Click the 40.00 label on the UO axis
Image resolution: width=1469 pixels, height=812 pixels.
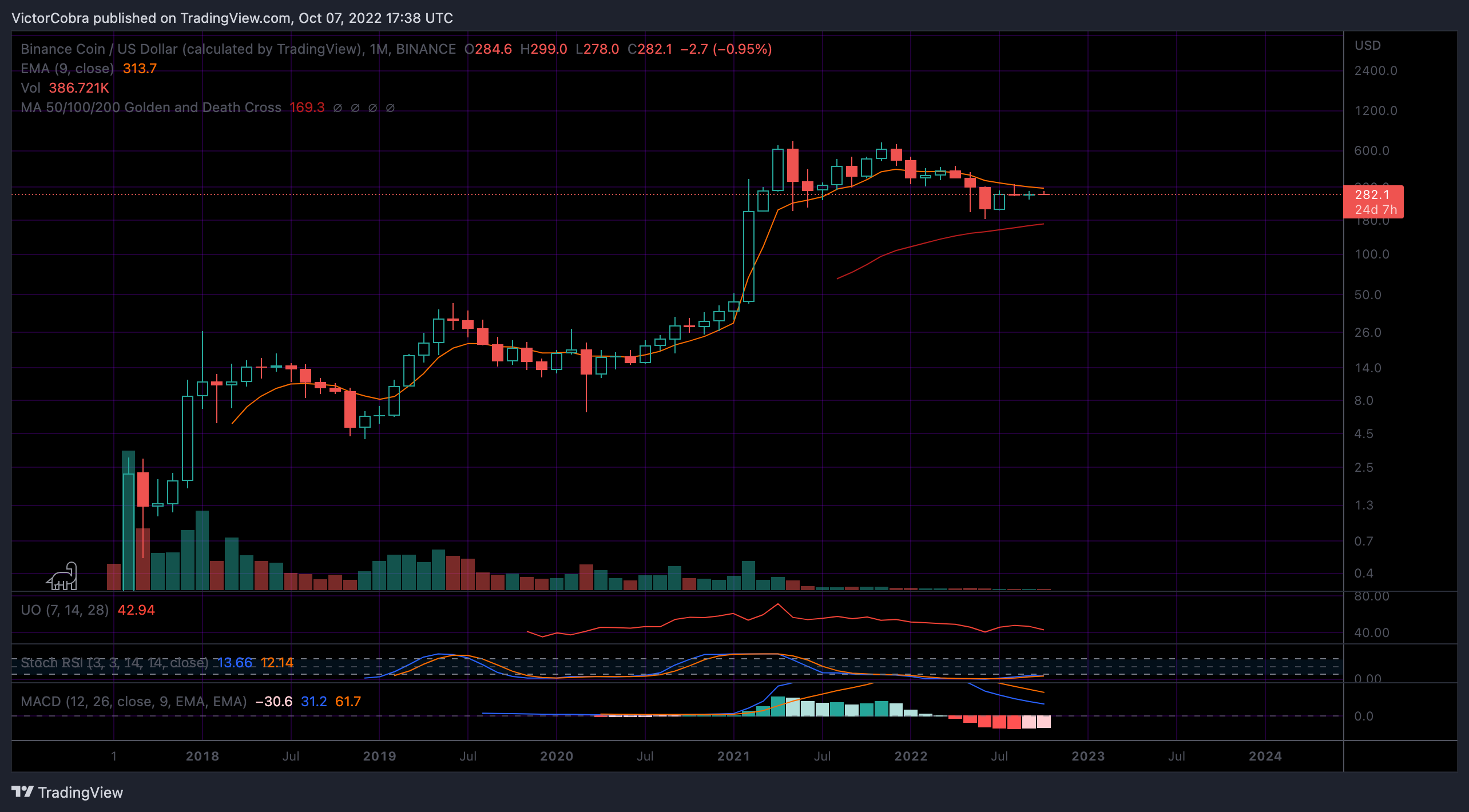point(1372,632)
